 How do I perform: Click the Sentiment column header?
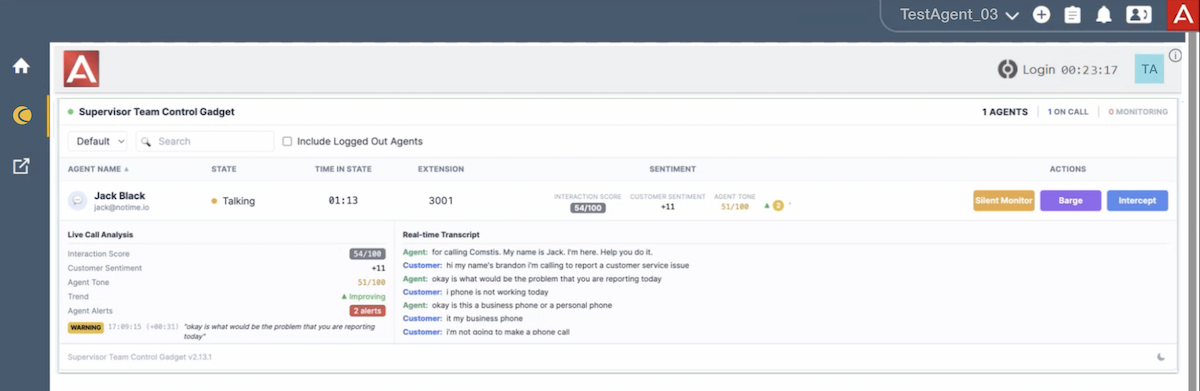[x=672, y=169]
